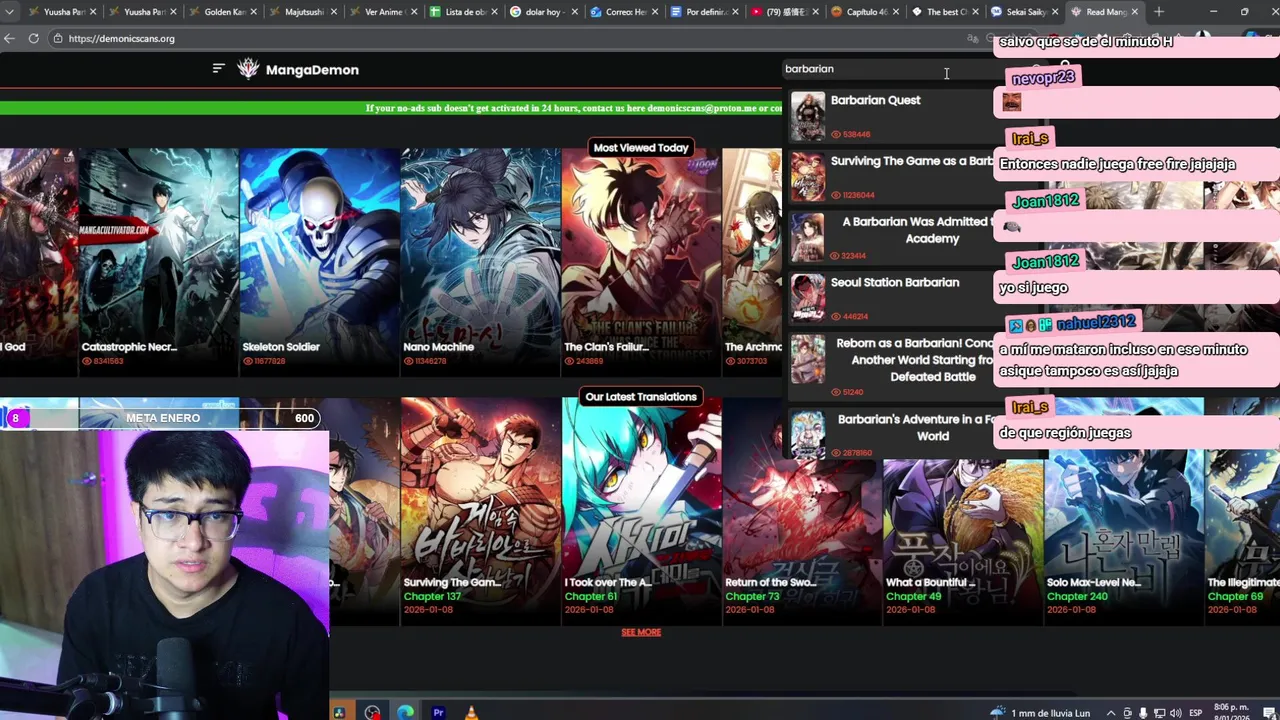The width and height of the screenshot is (1280, 720).
Task: Click the Catastrophic Necromancer cover
Action: pos(159,262)
